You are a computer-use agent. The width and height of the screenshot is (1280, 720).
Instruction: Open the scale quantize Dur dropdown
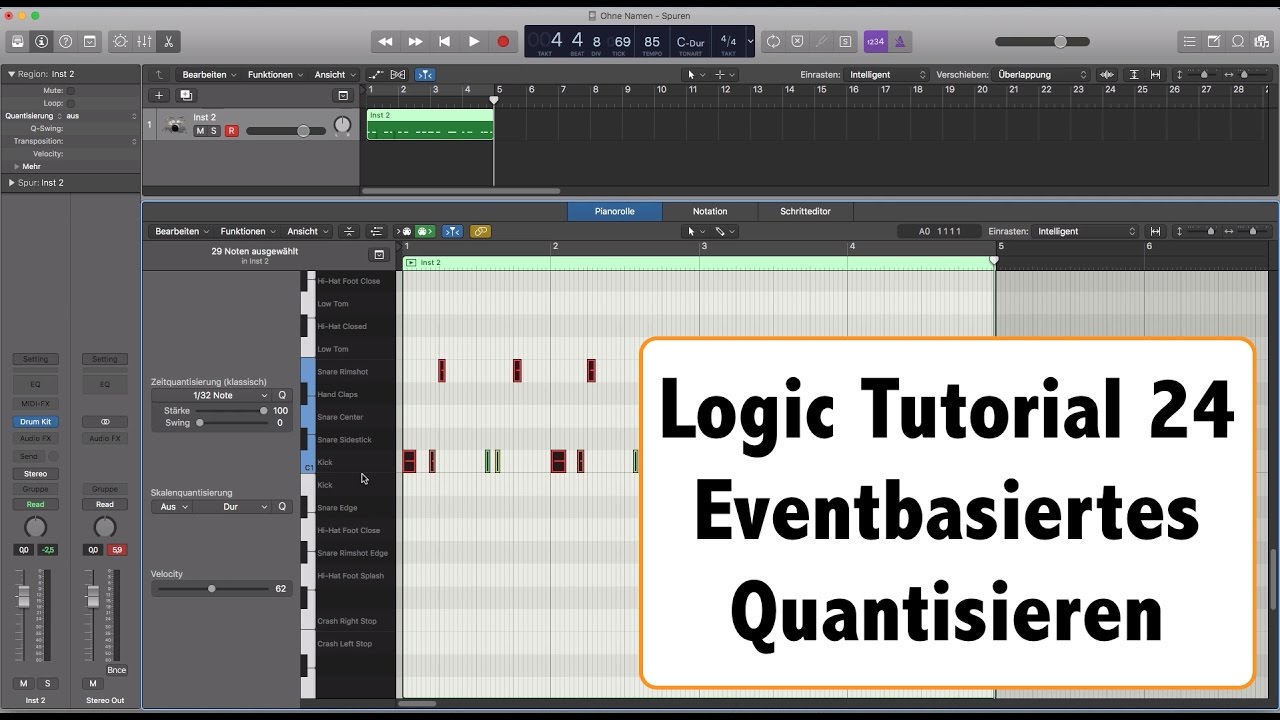tap(232, 507)
